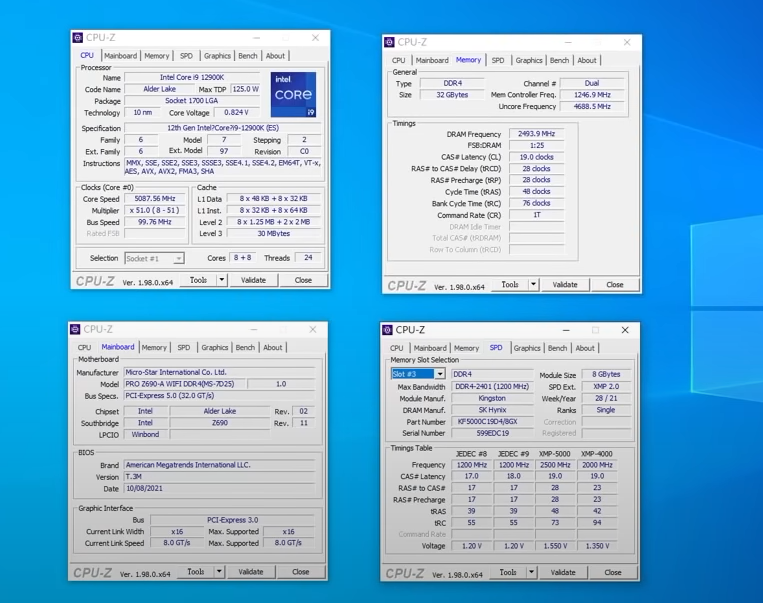
Task: Click the CPU-Z icon in the SPD window's title bar
Action: 387,329
